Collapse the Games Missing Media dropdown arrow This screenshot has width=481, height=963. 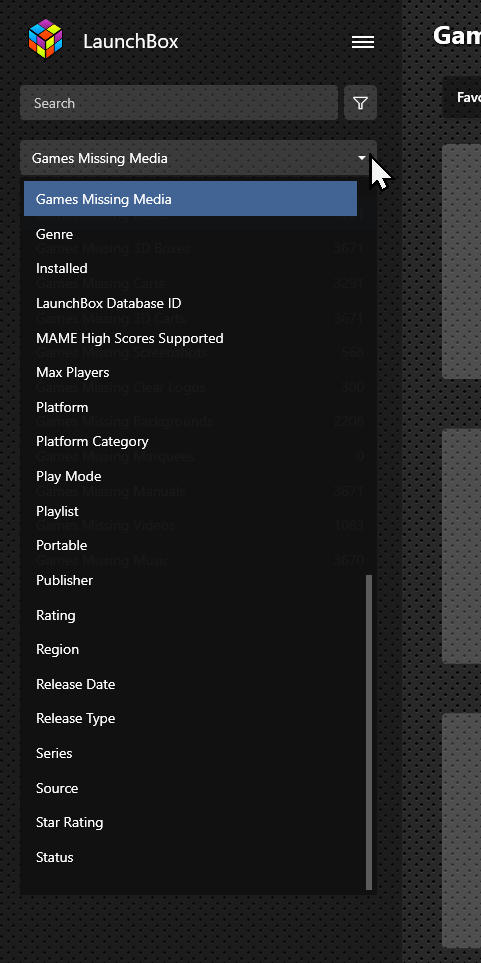pyautogui.click(x=362, y=158)
